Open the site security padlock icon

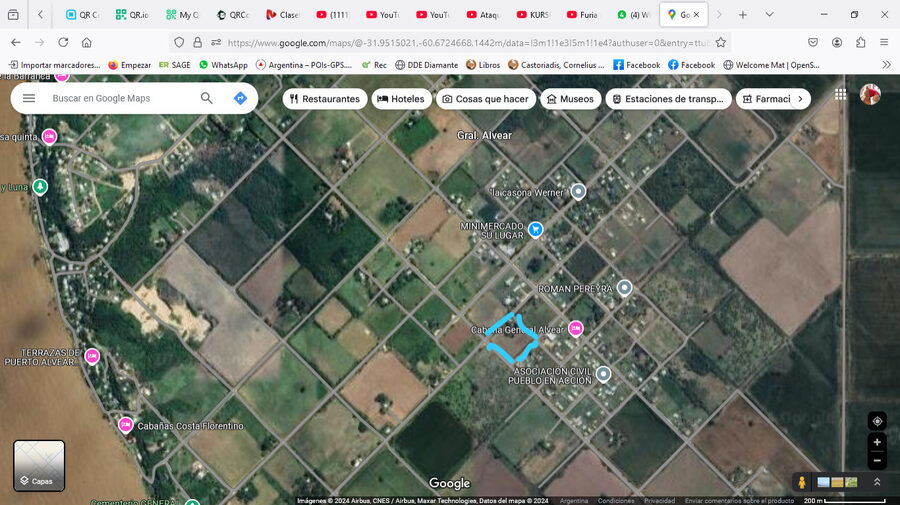[197, 42]
